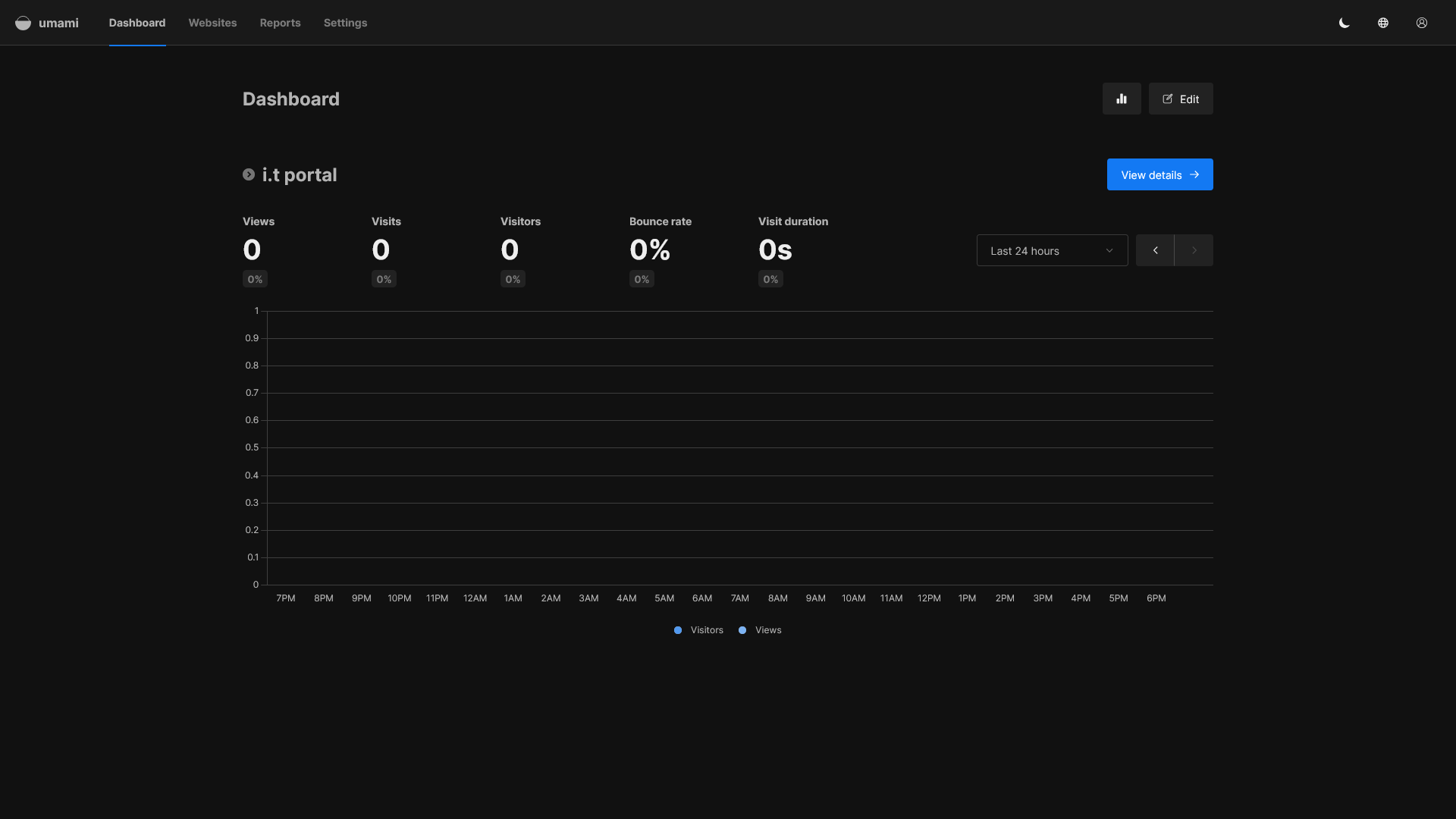Click the 7PM label on chart axis
Image resolution: width=1456 pixels, height=819 pixels.
(x=286, y=598)
